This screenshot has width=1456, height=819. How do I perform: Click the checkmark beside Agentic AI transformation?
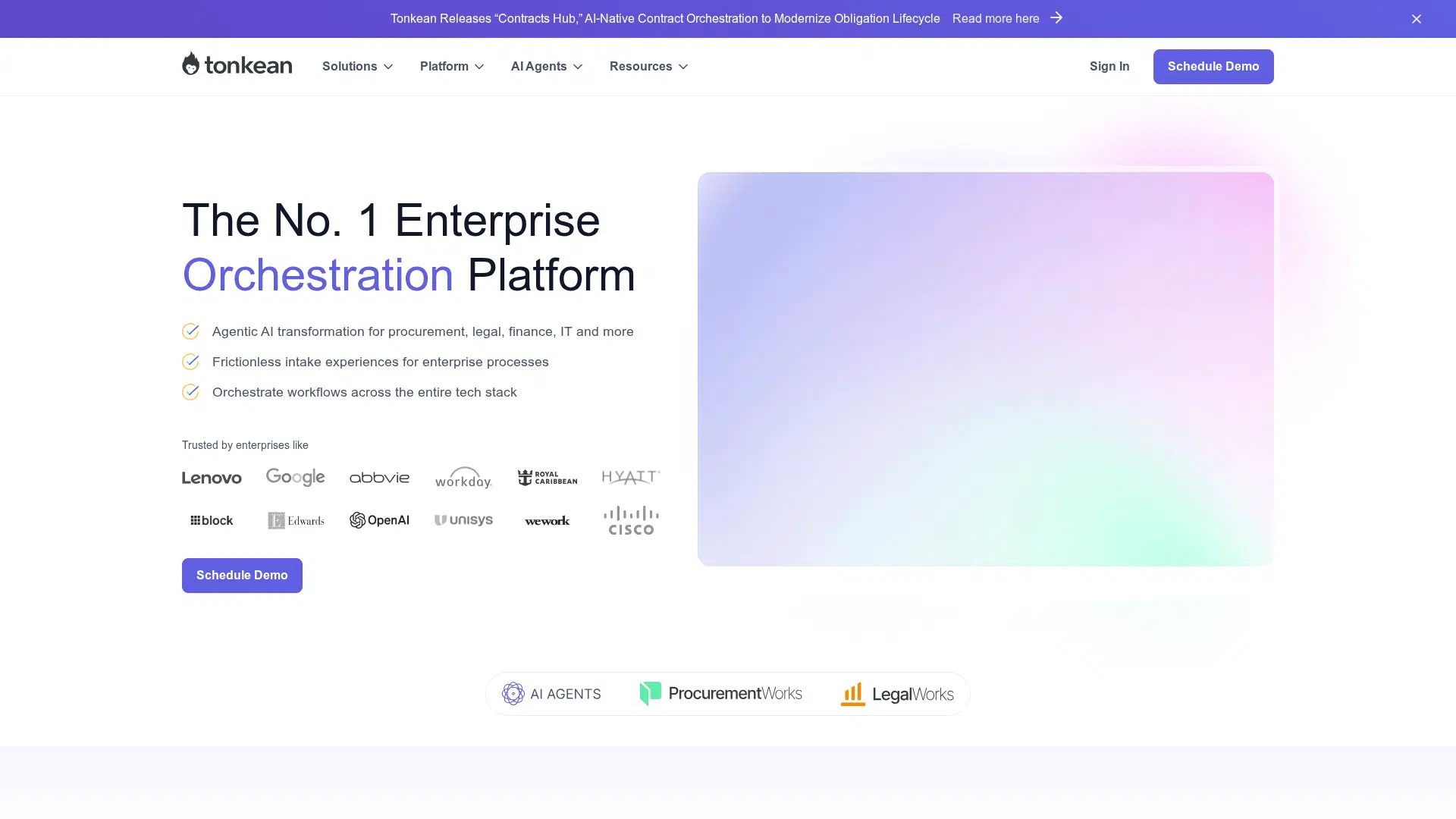190,331
